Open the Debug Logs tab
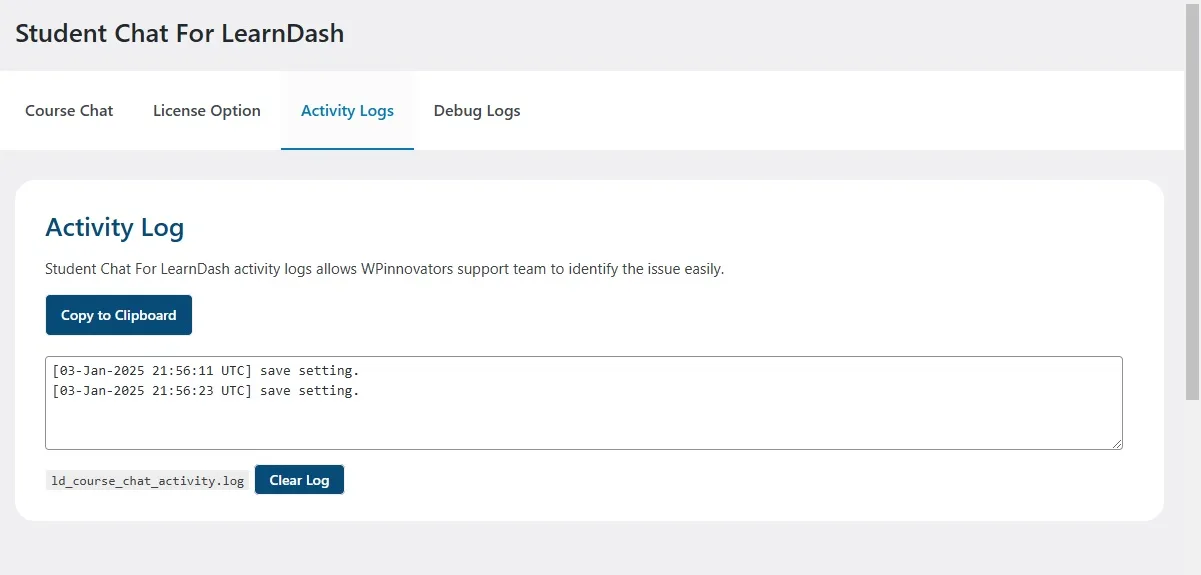The width and height of the screenshot is (1201, 575). click(477, 111)
